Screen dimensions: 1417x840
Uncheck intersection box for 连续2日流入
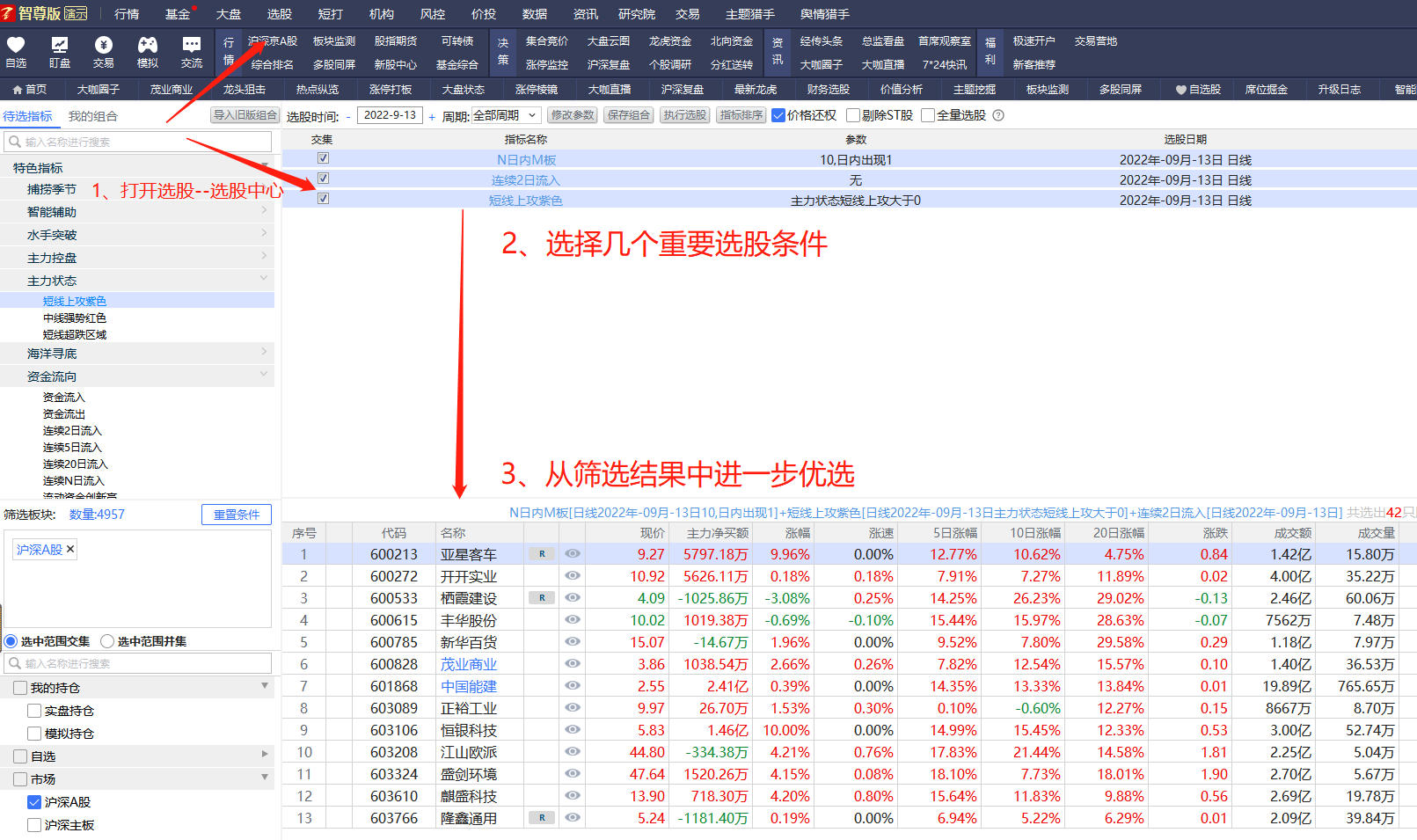[x=323, y=179]
